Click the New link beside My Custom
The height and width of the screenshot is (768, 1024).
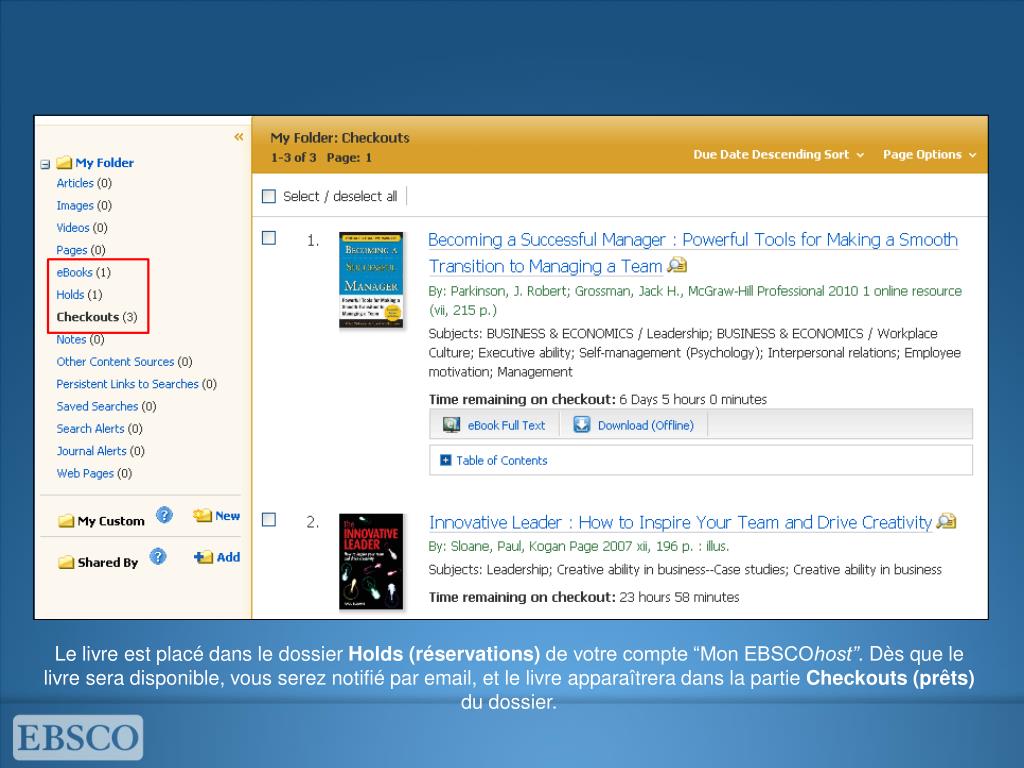[227, 516]
